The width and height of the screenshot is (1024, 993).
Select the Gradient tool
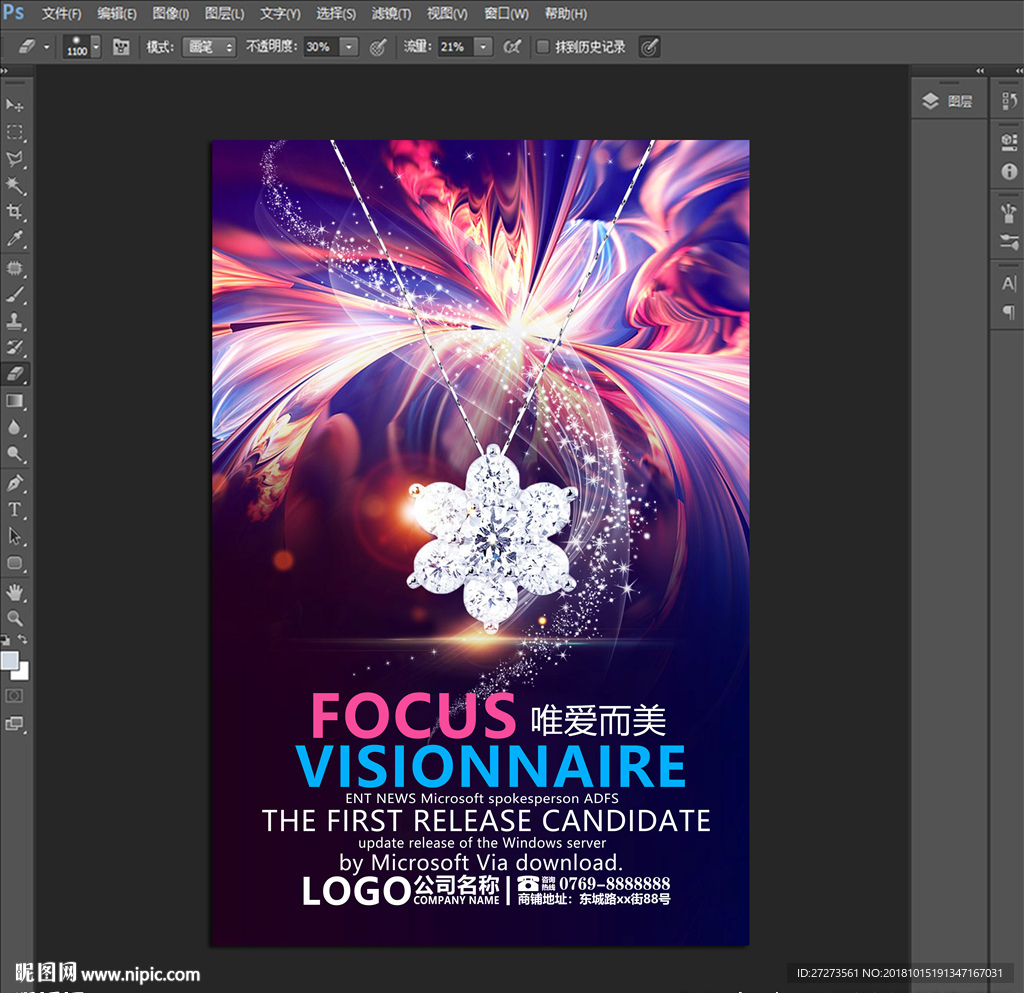14,401
